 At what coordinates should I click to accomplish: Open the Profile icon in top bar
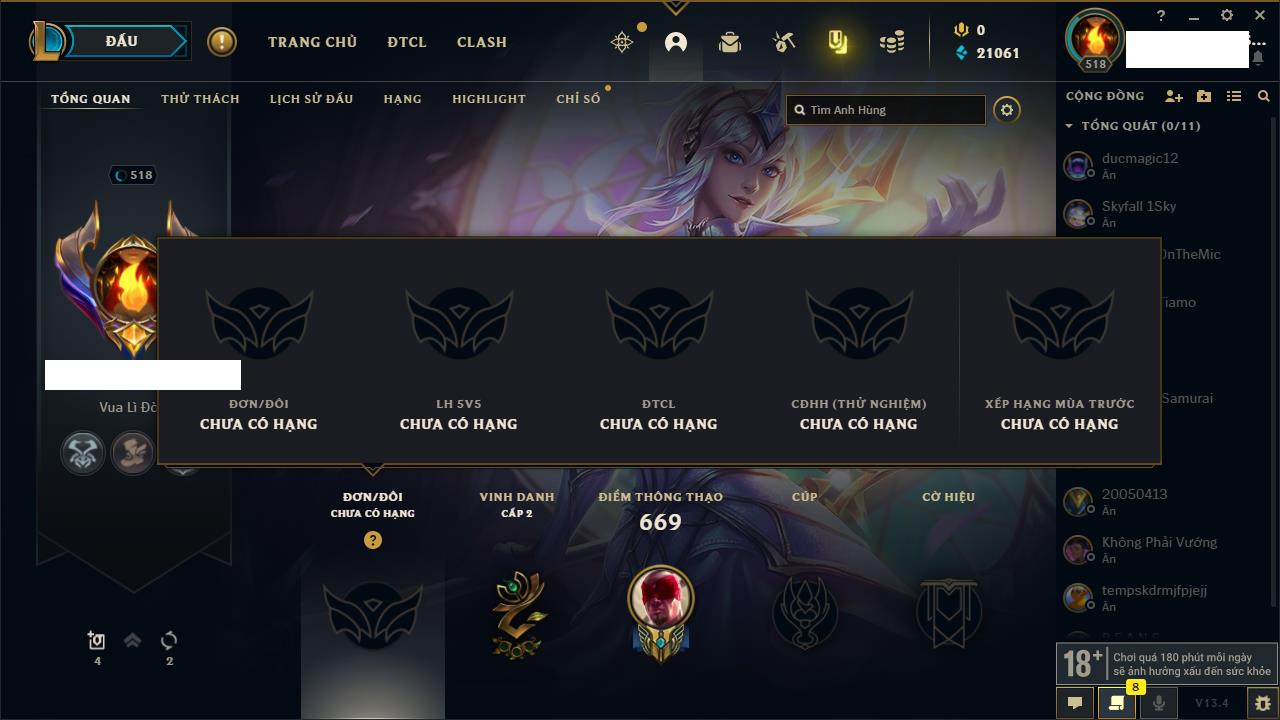click(676, 42)
